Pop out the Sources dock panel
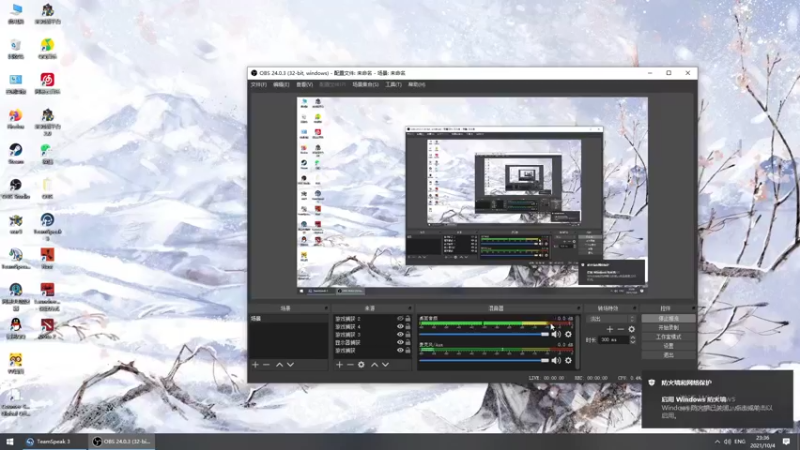The height and width of the screenshot is (450, 800). (x=409, y=308)
